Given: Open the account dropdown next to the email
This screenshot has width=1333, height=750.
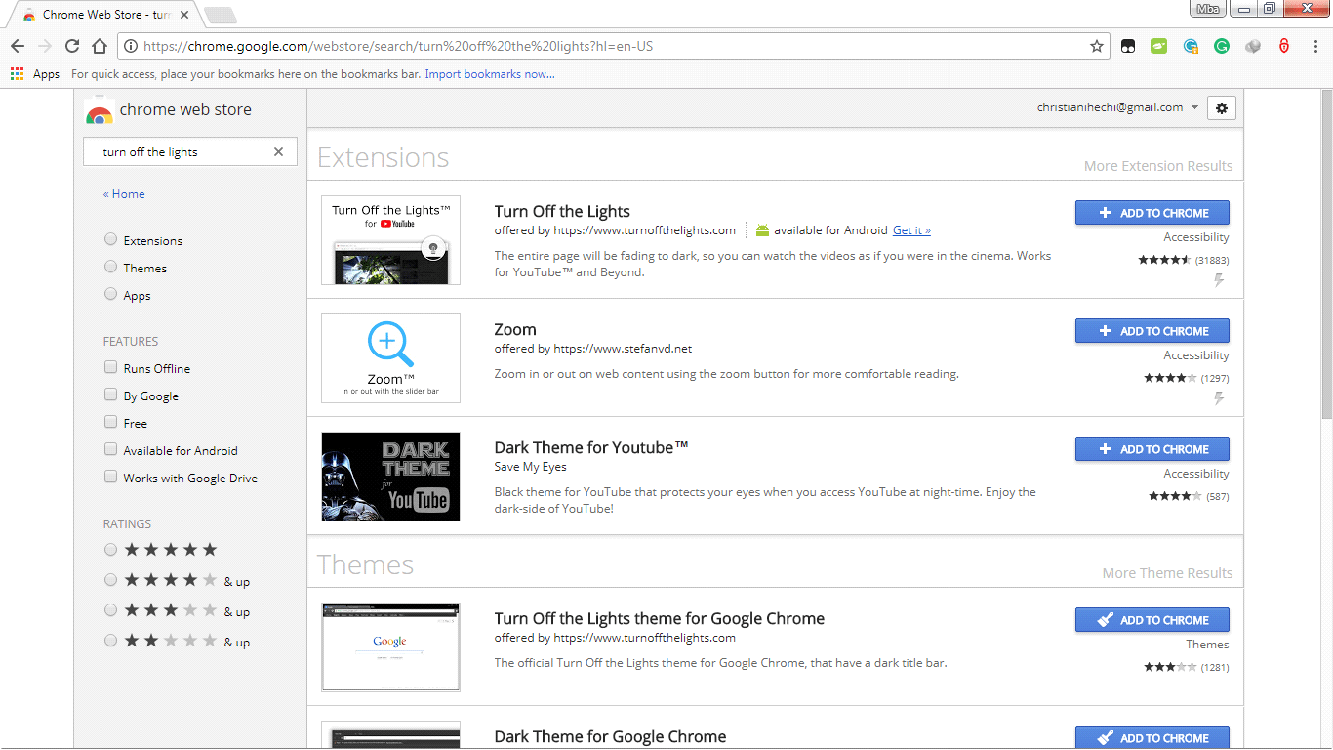Looking at the screenshot, I should (1195, 106).
